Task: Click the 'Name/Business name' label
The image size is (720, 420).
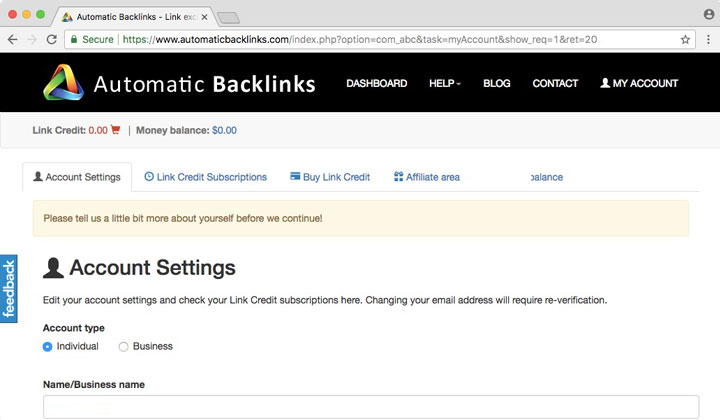Action: 94,384
